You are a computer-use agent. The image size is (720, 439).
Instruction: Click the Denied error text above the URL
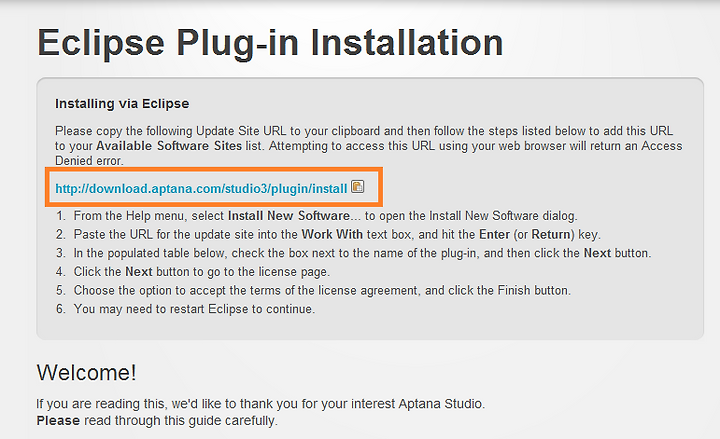coord(89,161)
